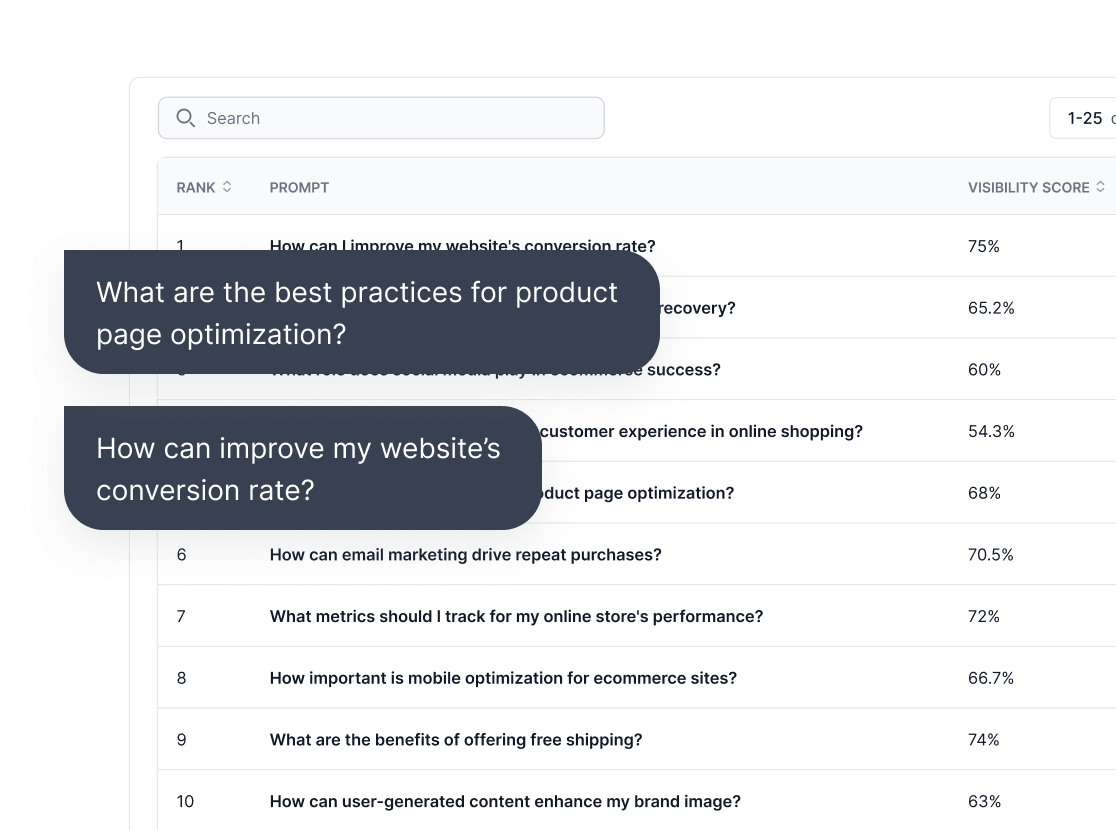Click the 75% visibility score
The height and width of the screenshot is (830, 1116).
[984, 246]
